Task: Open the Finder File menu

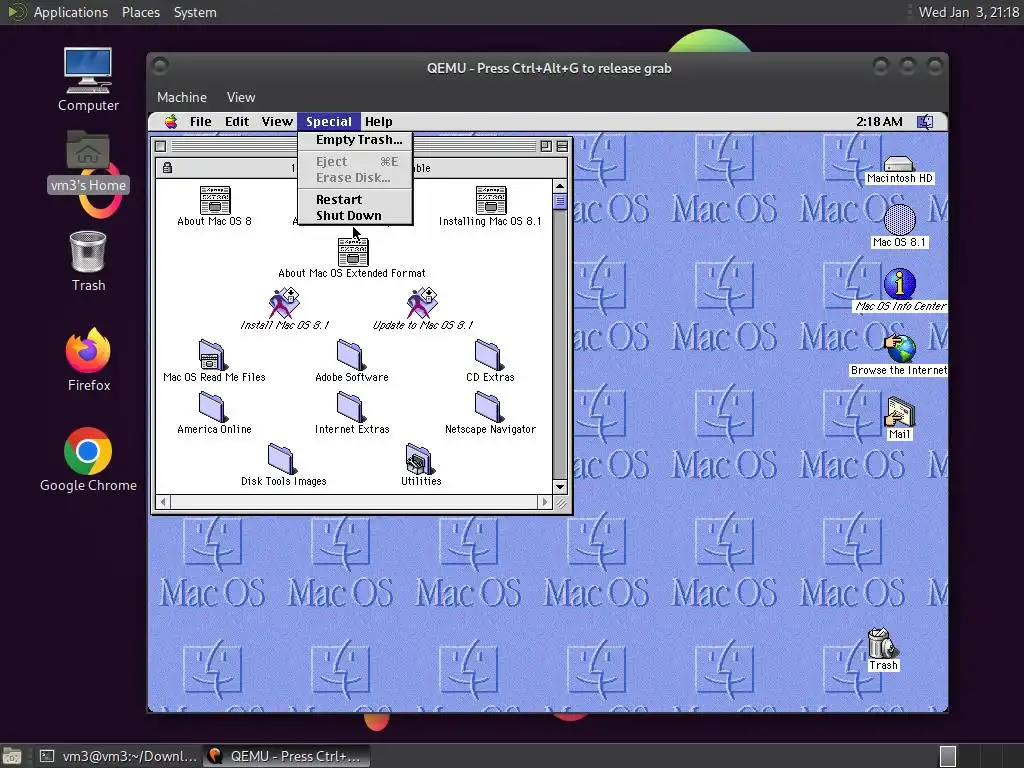Action: [x=200, y=121]
